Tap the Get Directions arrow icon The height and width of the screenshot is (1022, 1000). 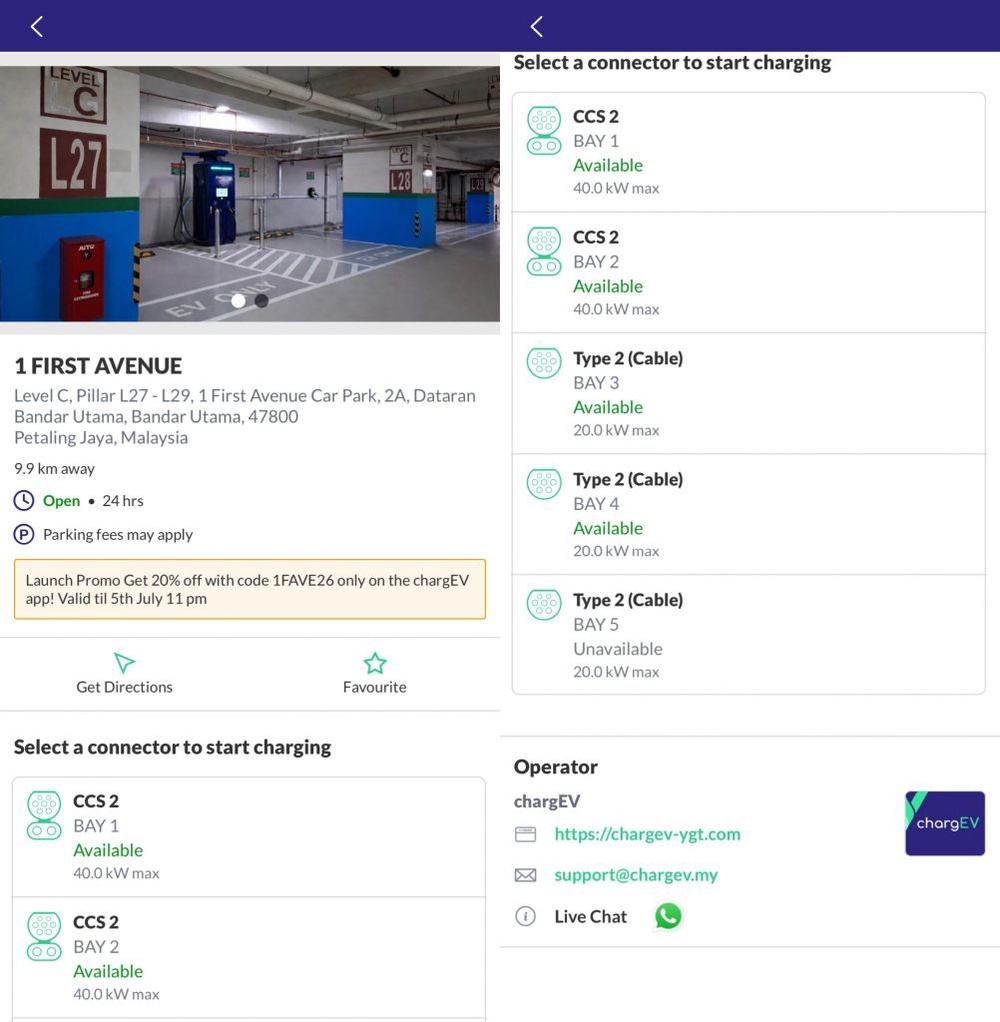coord(124,662)
